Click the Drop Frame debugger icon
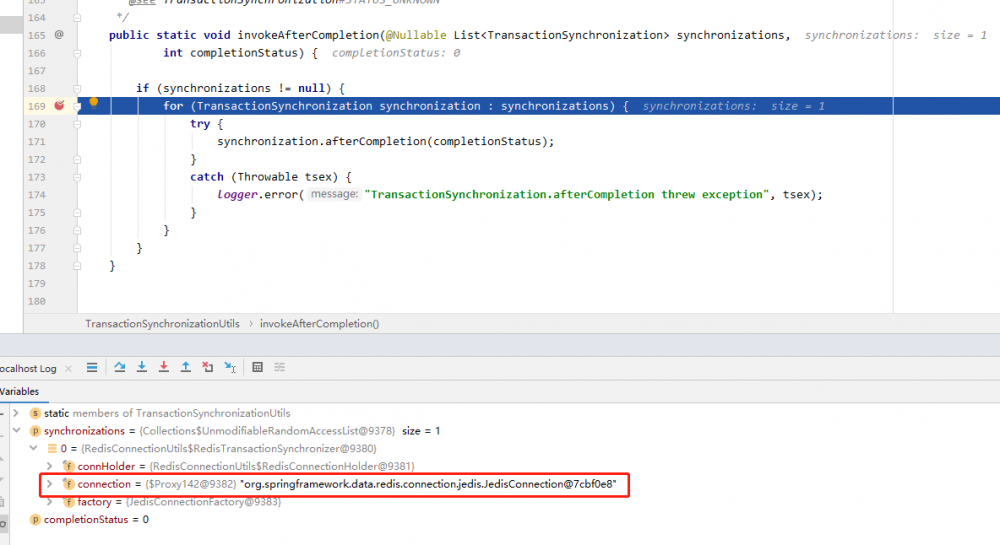This screenshot has height=545, width=1000. (207, 367)
